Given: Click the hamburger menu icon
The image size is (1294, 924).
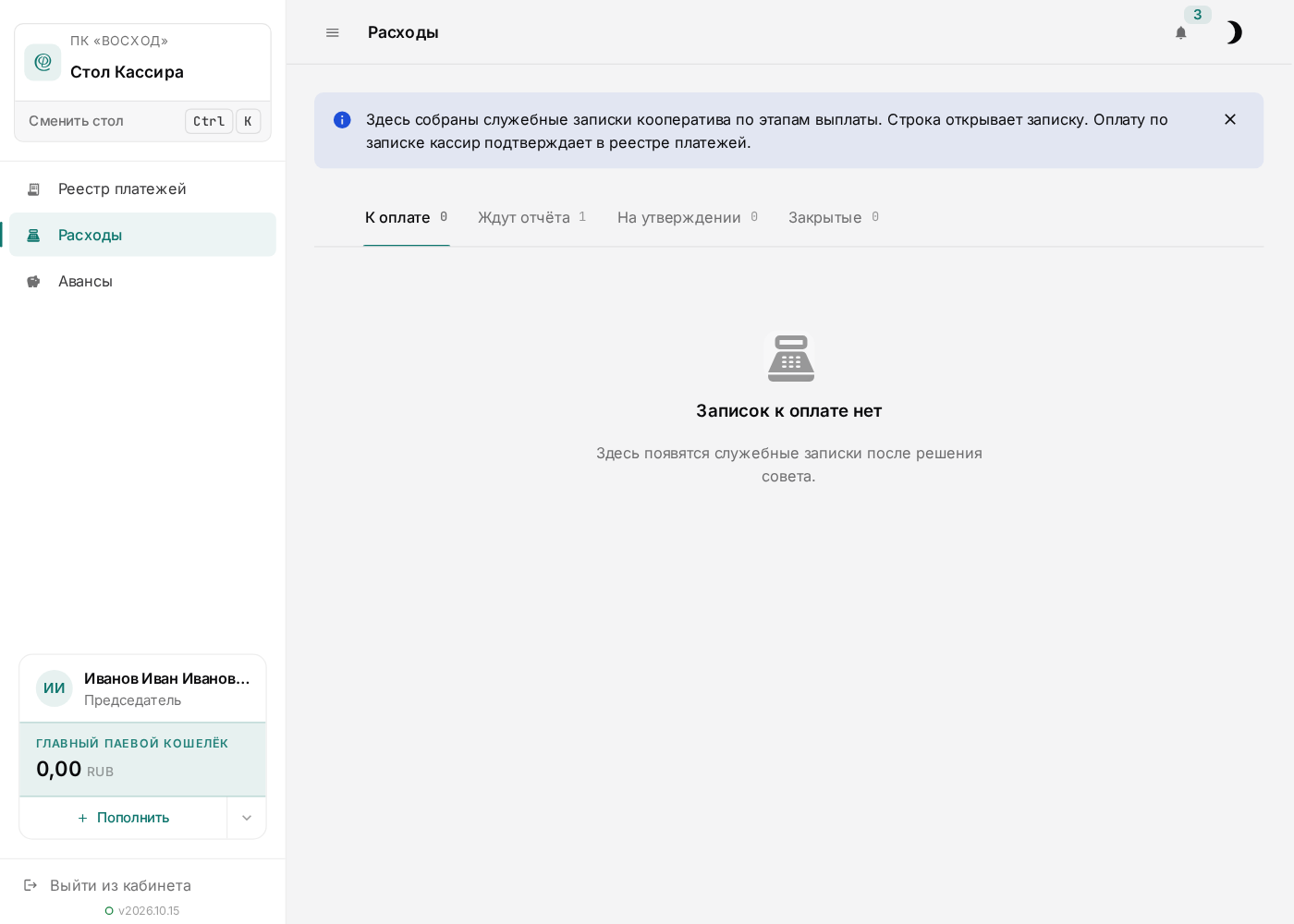Looking at the screenshot, I should pos(333,32).
